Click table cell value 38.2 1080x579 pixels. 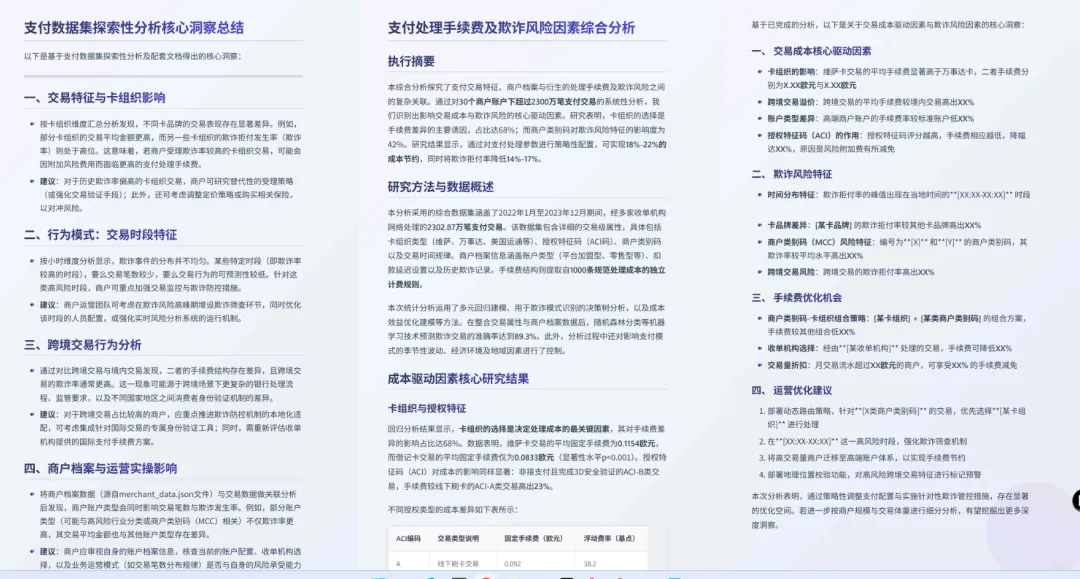(x=590, y=563)
